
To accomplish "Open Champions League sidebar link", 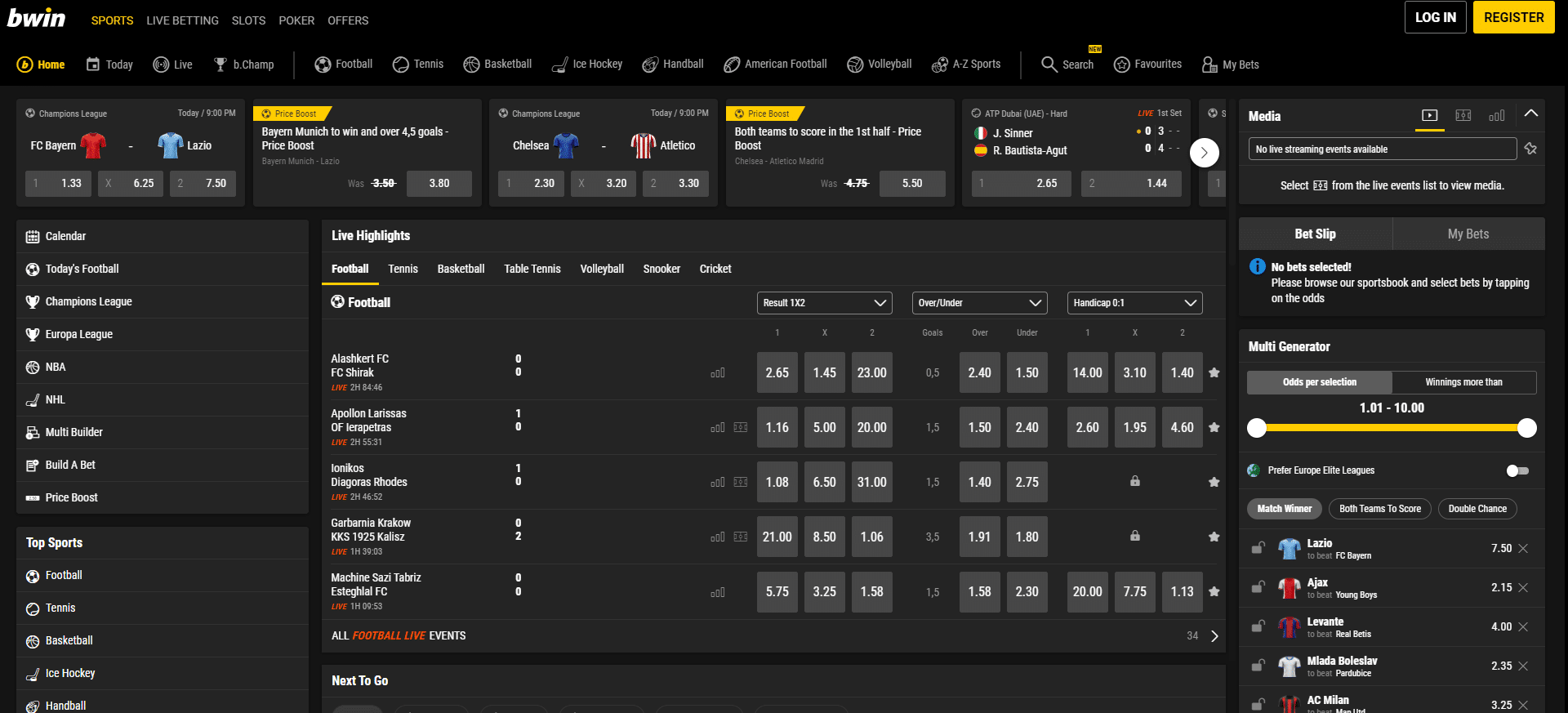I will (163, 301).
